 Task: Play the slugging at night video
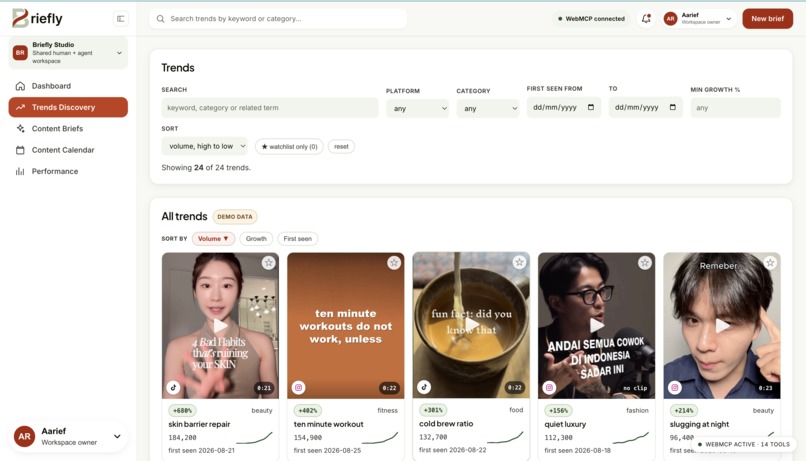pyautogui.click(x=722, y=325)
